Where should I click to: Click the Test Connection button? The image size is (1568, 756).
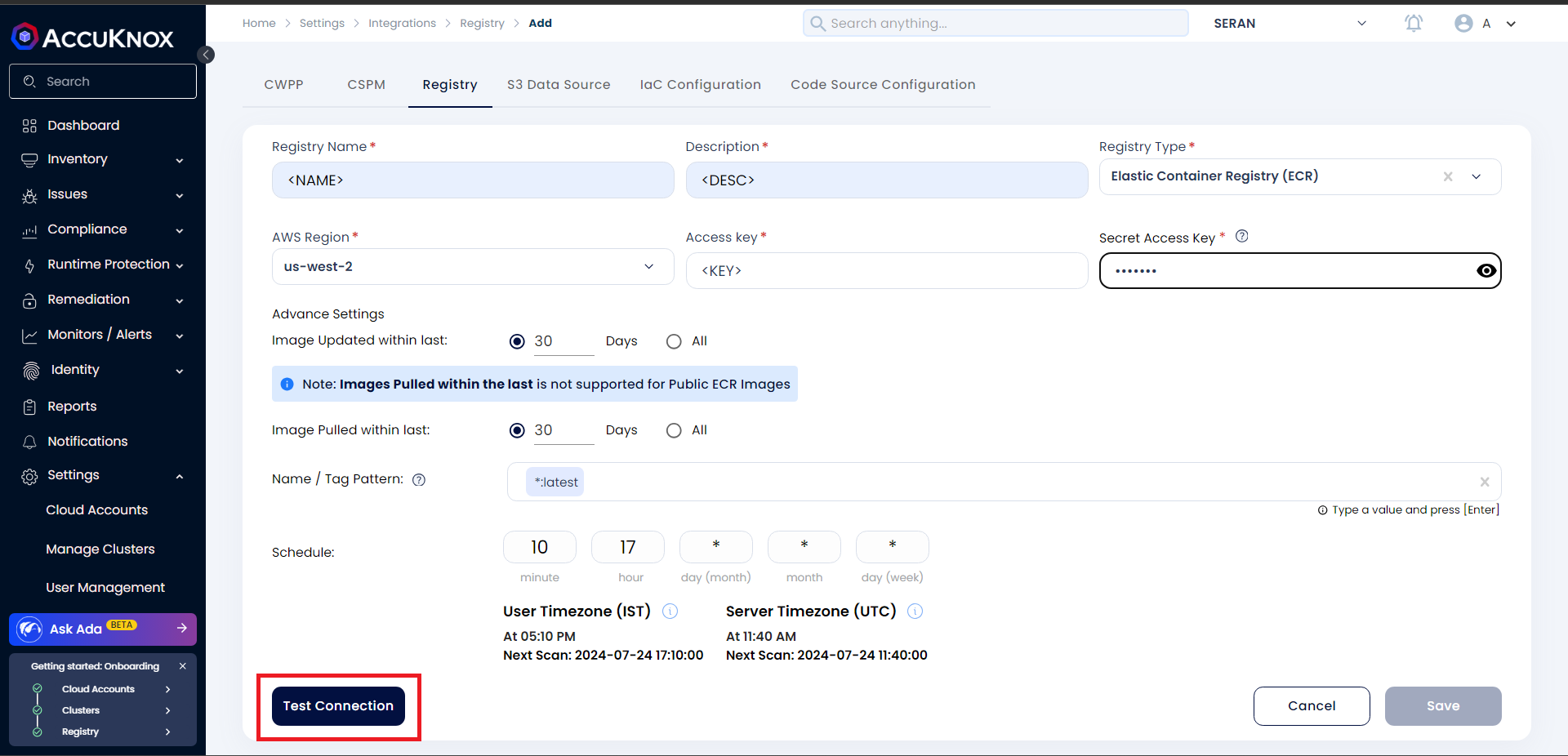[338, 706]
